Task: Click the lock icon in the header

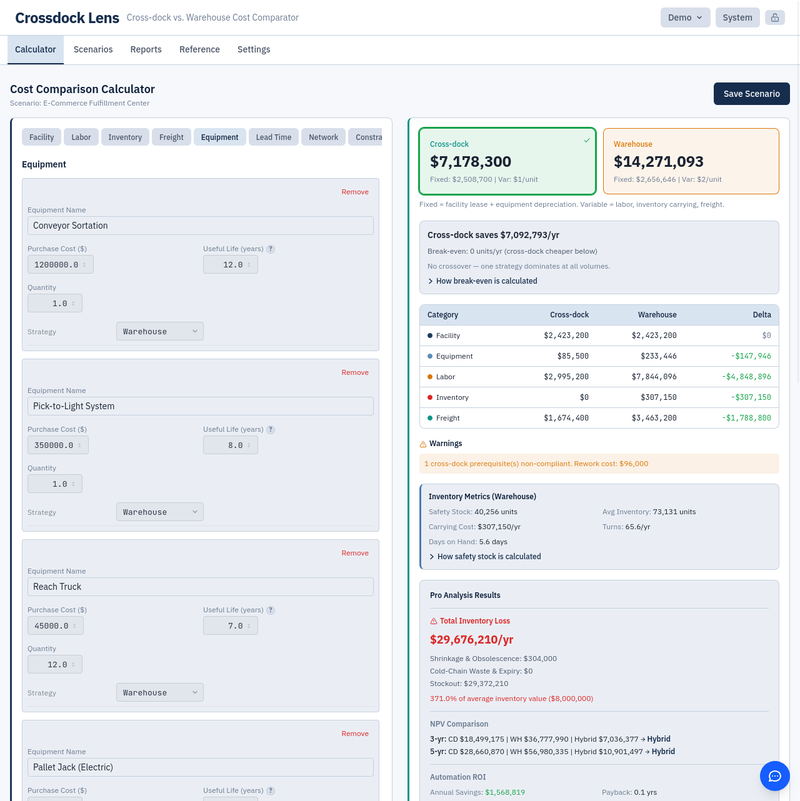Action: point(774,17)
